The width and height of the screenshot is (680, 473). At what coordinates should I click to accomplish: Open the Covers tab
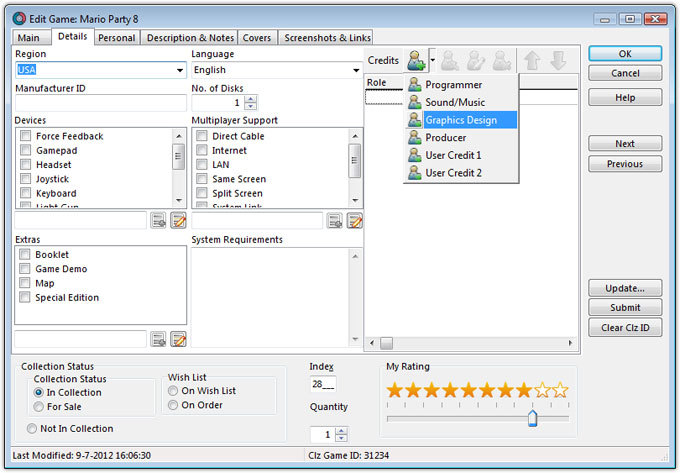tap(257, 38)
